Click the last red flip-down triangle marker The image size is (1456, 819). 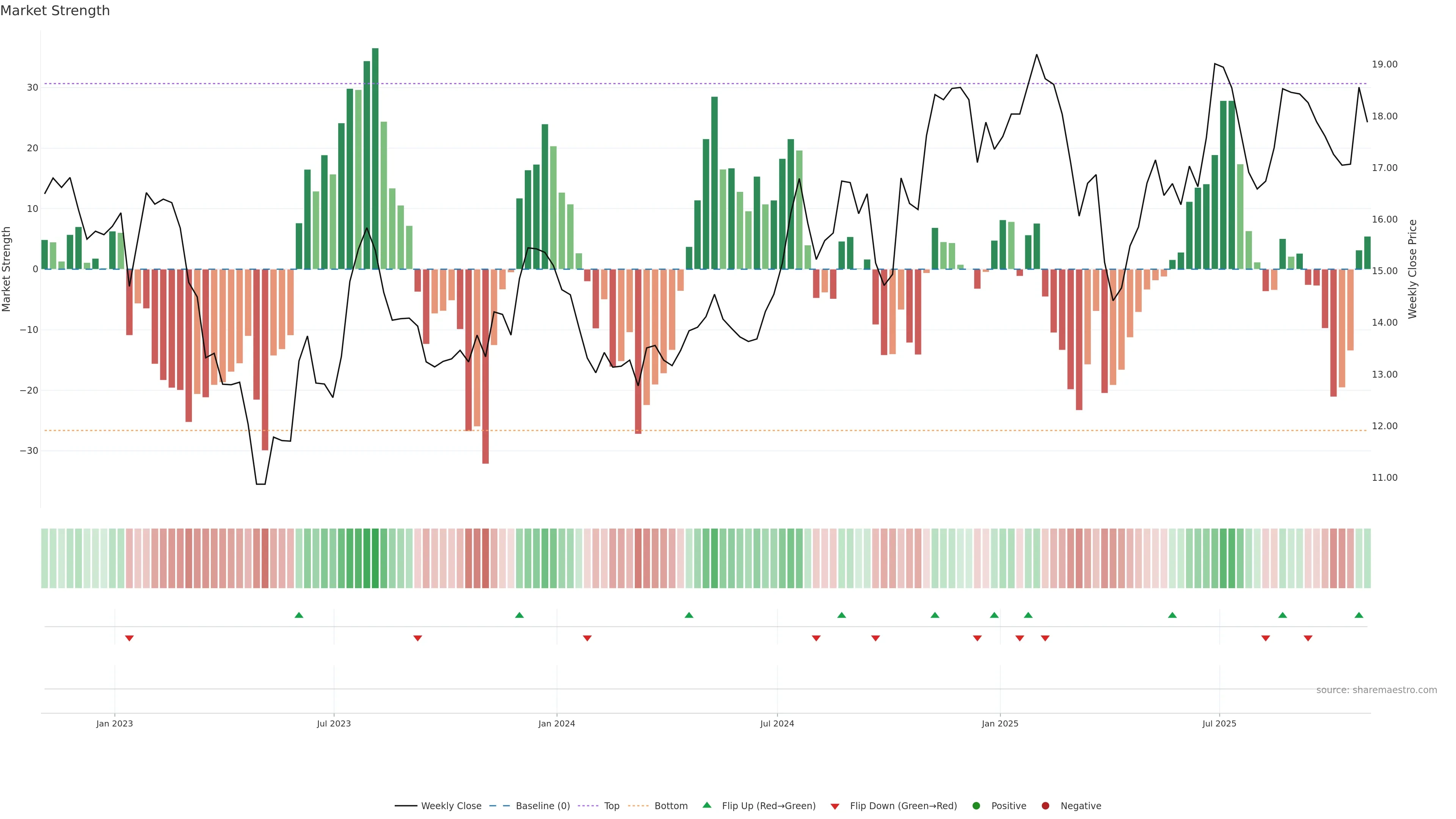(x=1308, y=638)
